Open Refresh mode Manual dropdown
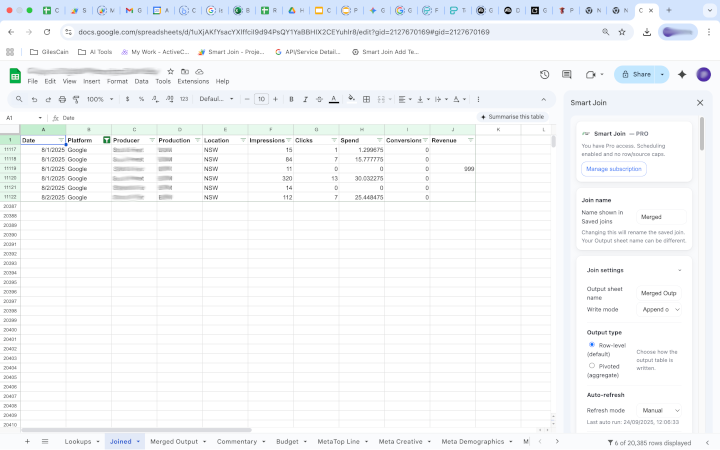The image size is (720, 450). [659, 410]
